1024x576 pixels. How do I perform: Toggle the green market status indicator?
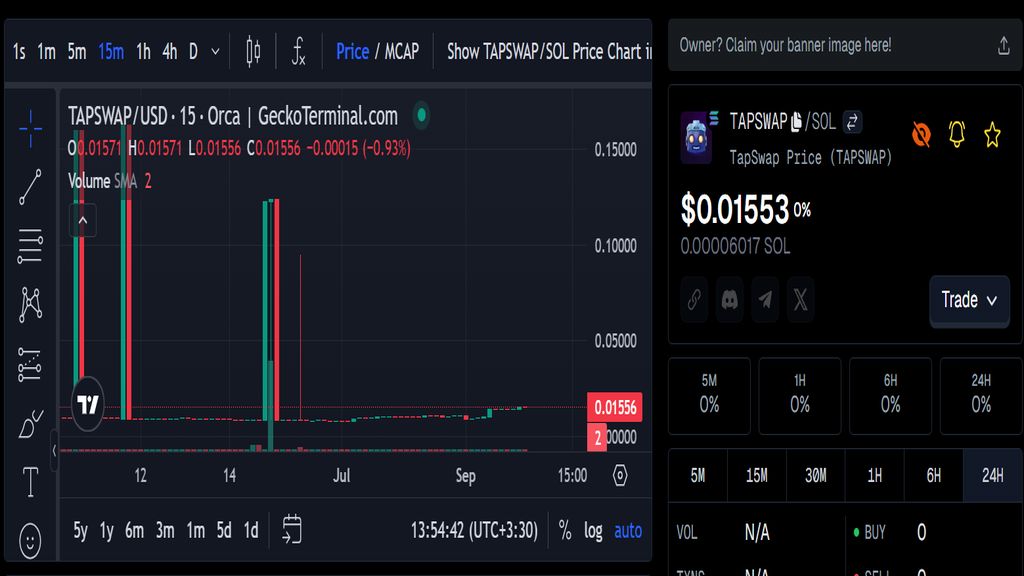click(422, 116)
